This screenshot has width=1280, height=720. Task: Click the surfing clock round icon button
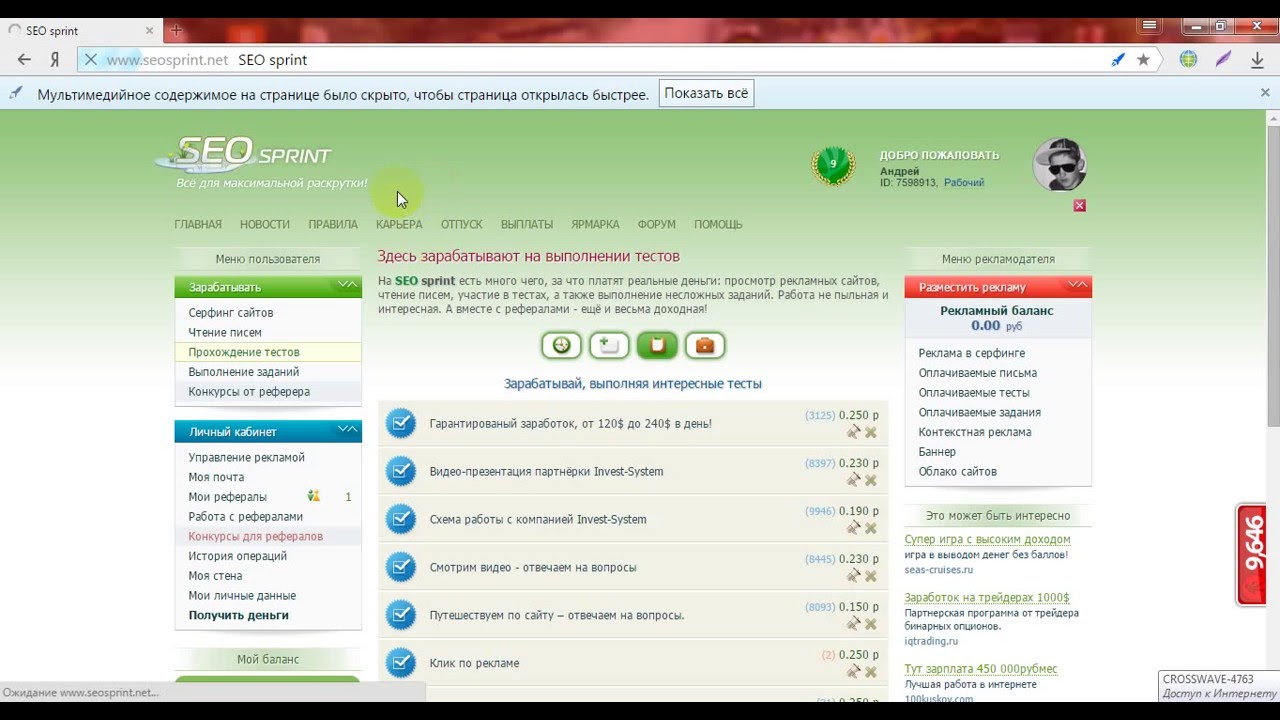(561, 345)
